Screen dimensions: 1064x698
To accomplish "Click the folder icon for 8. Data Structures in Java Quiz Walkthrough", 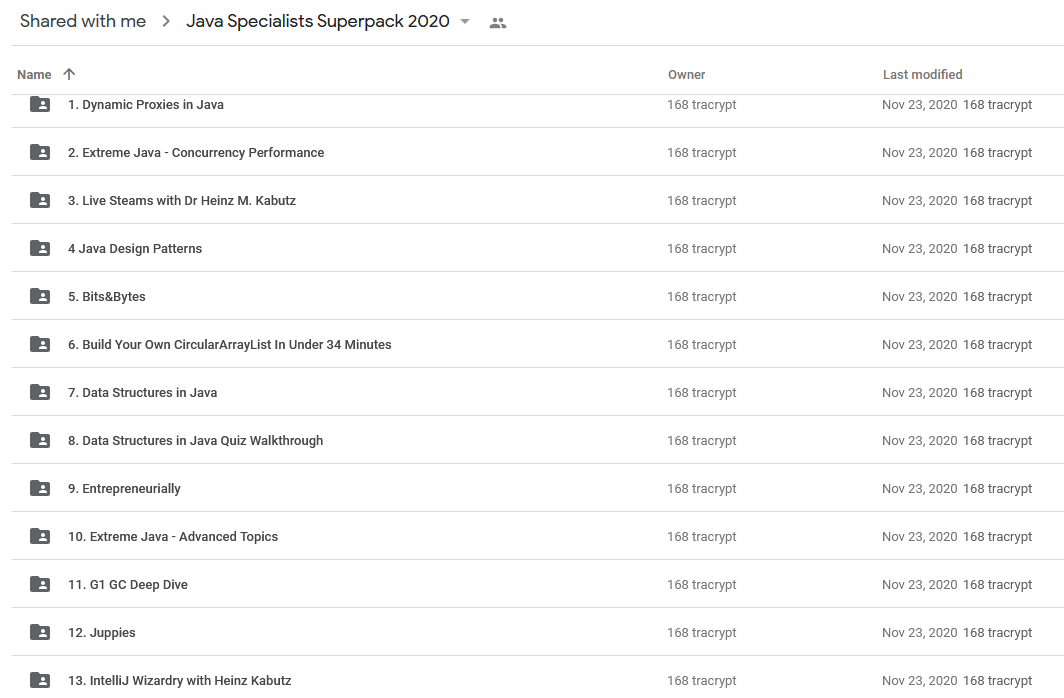I will [40, 440].
